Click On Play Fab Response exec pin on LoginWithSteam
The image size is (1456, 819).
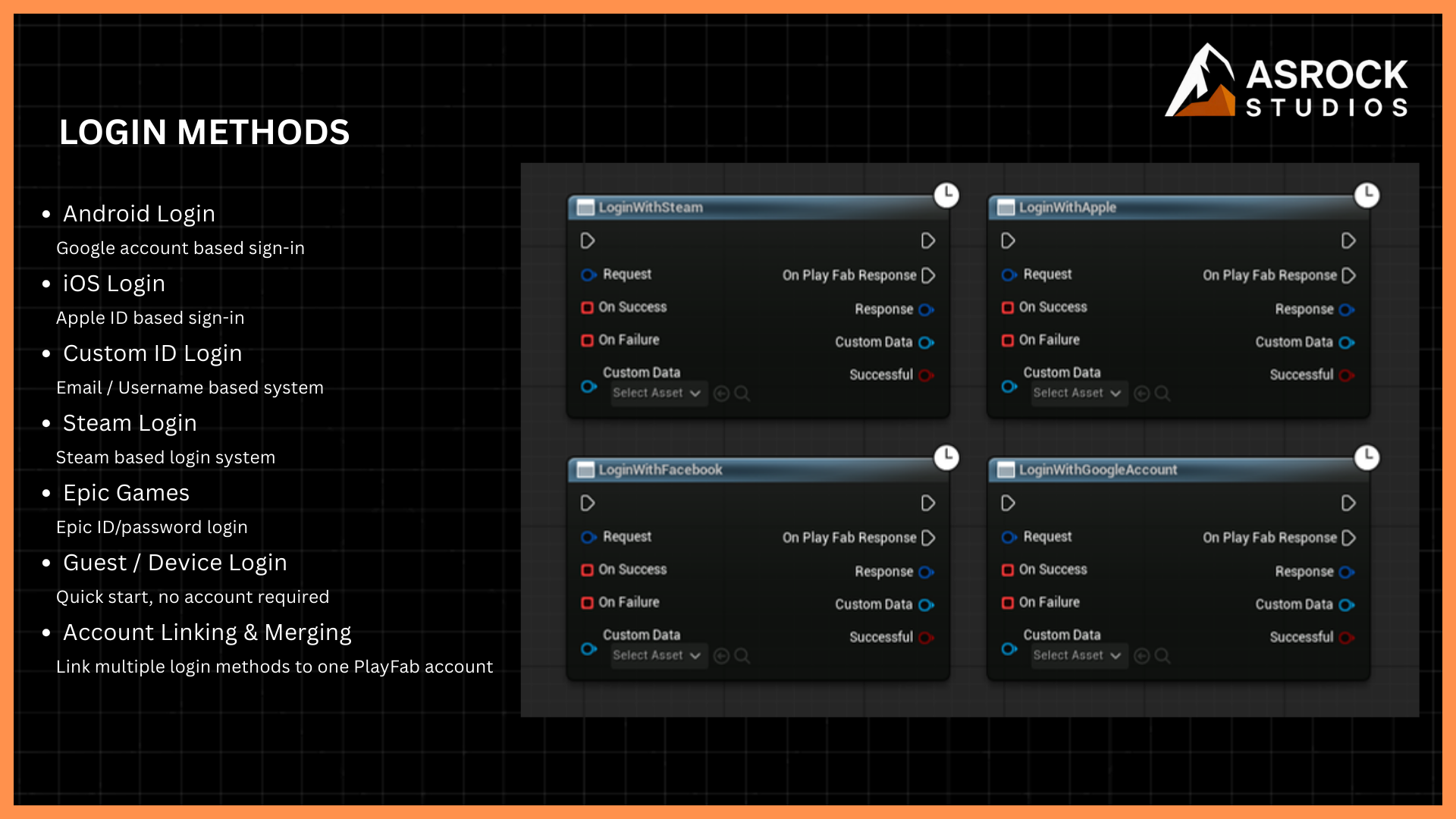(x=928, y=275)
